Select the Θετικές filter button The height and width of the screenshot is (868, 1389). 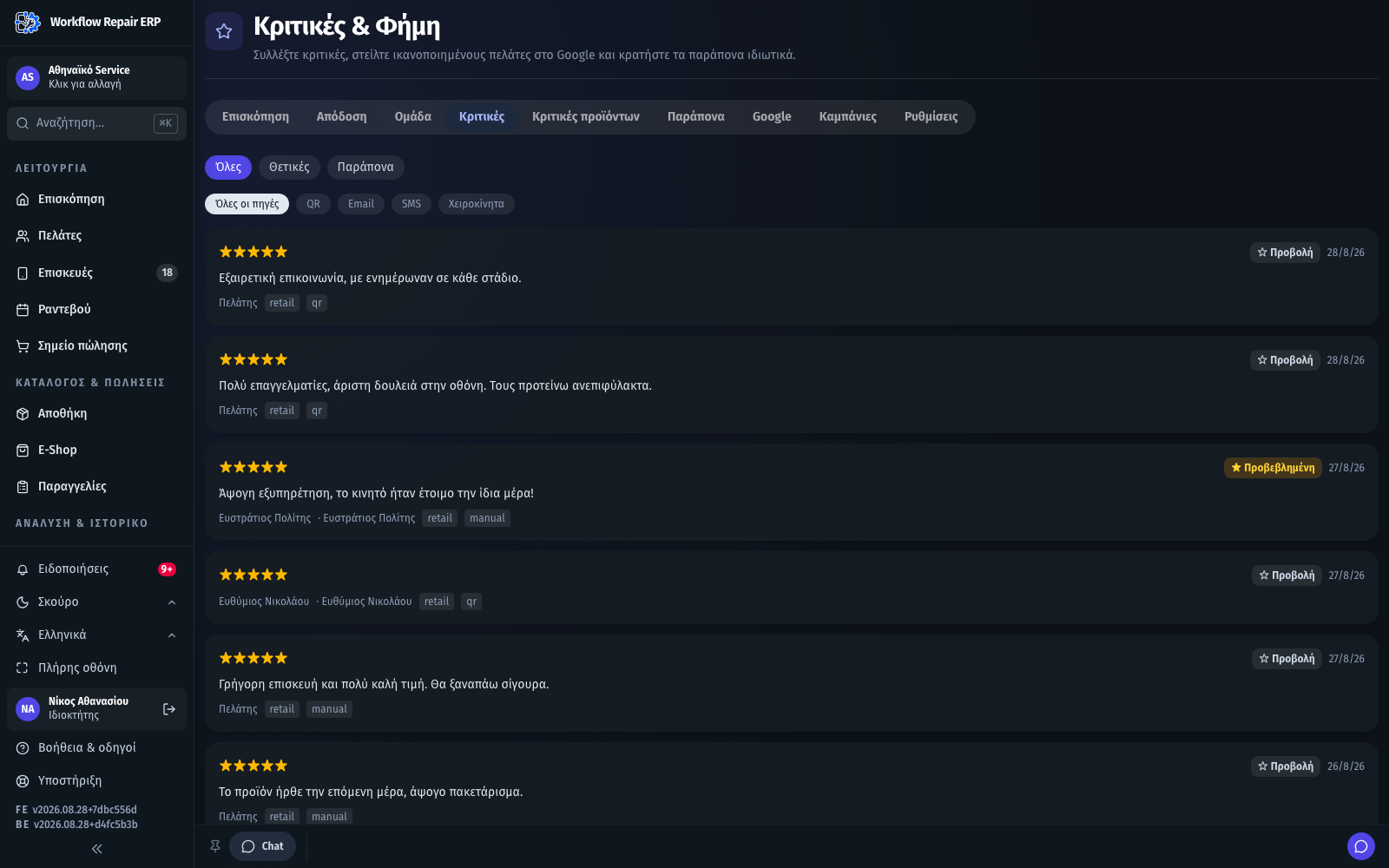[x=289, y=168]
